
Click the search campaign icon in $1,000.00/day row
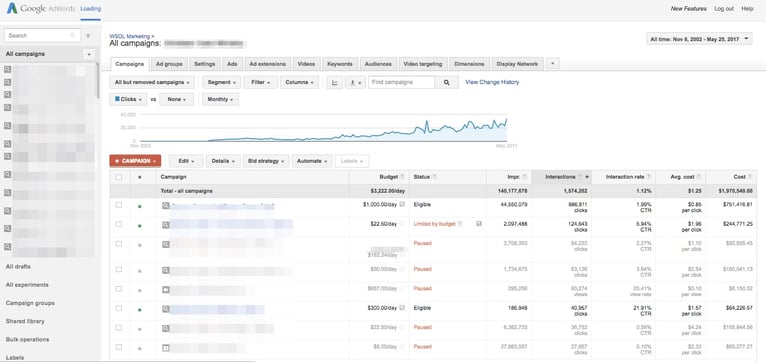166,206
